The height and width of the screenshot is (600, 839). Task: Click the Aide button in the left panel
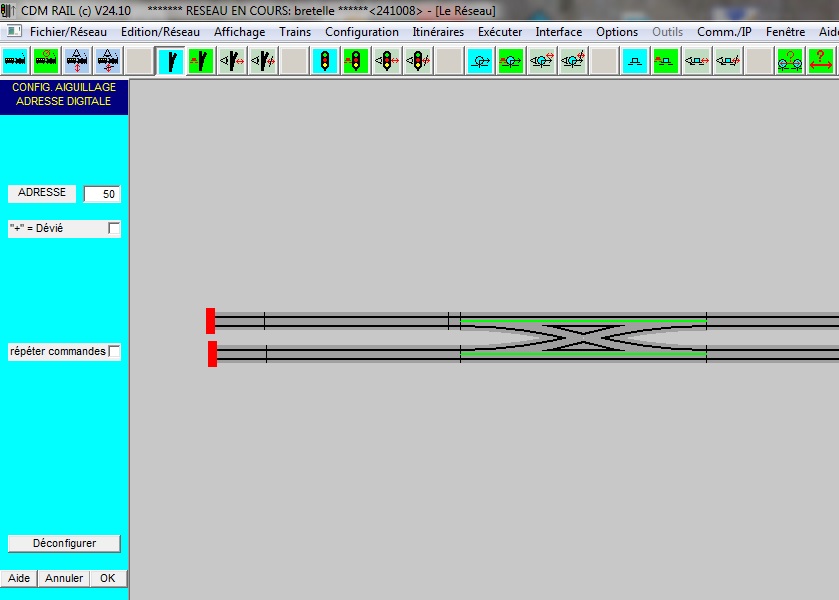[x=19, y=578]
